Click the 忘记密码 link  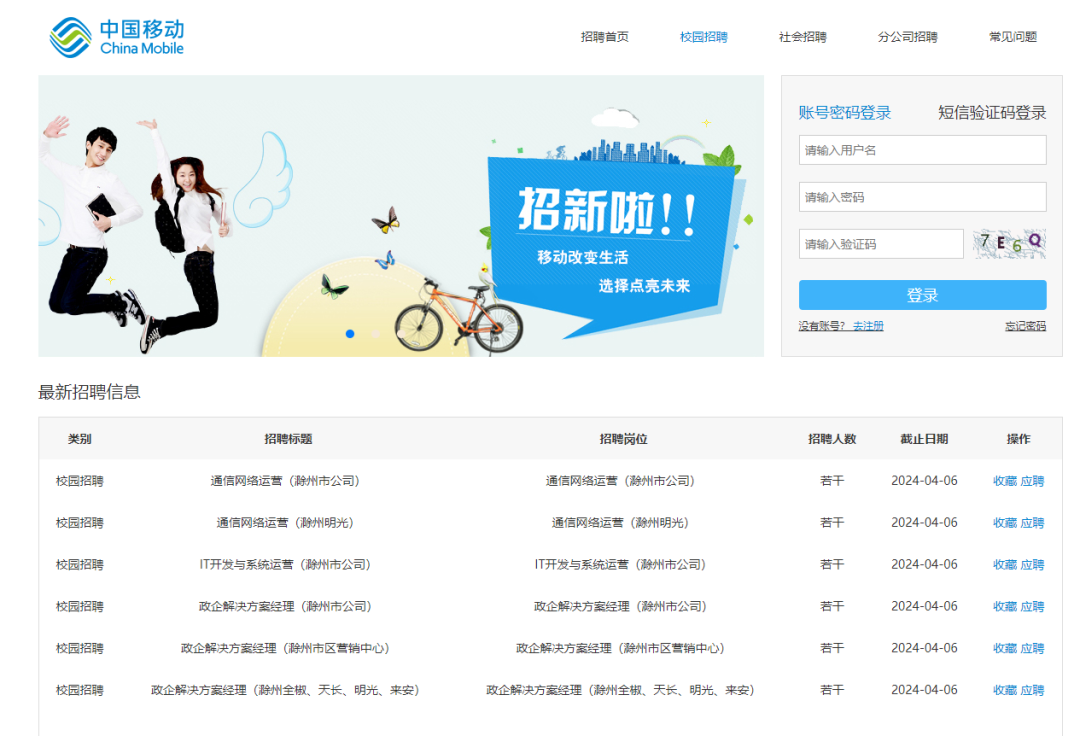click(1025, 326)
